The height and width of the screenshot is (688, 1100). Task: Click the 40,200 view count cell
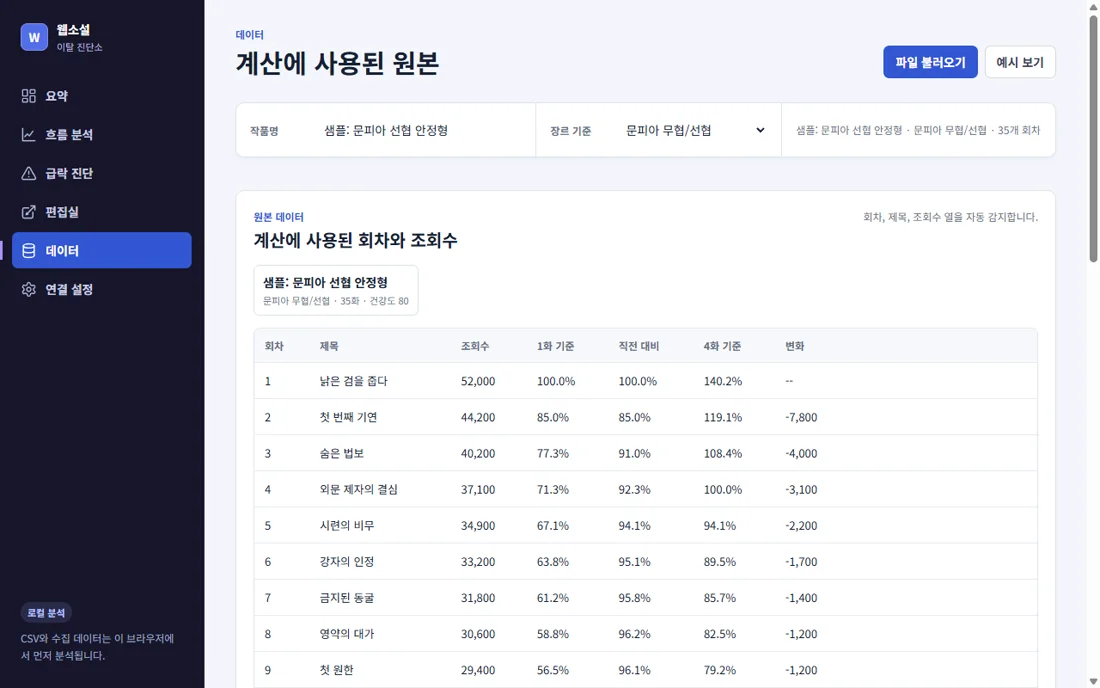[478, 453]
